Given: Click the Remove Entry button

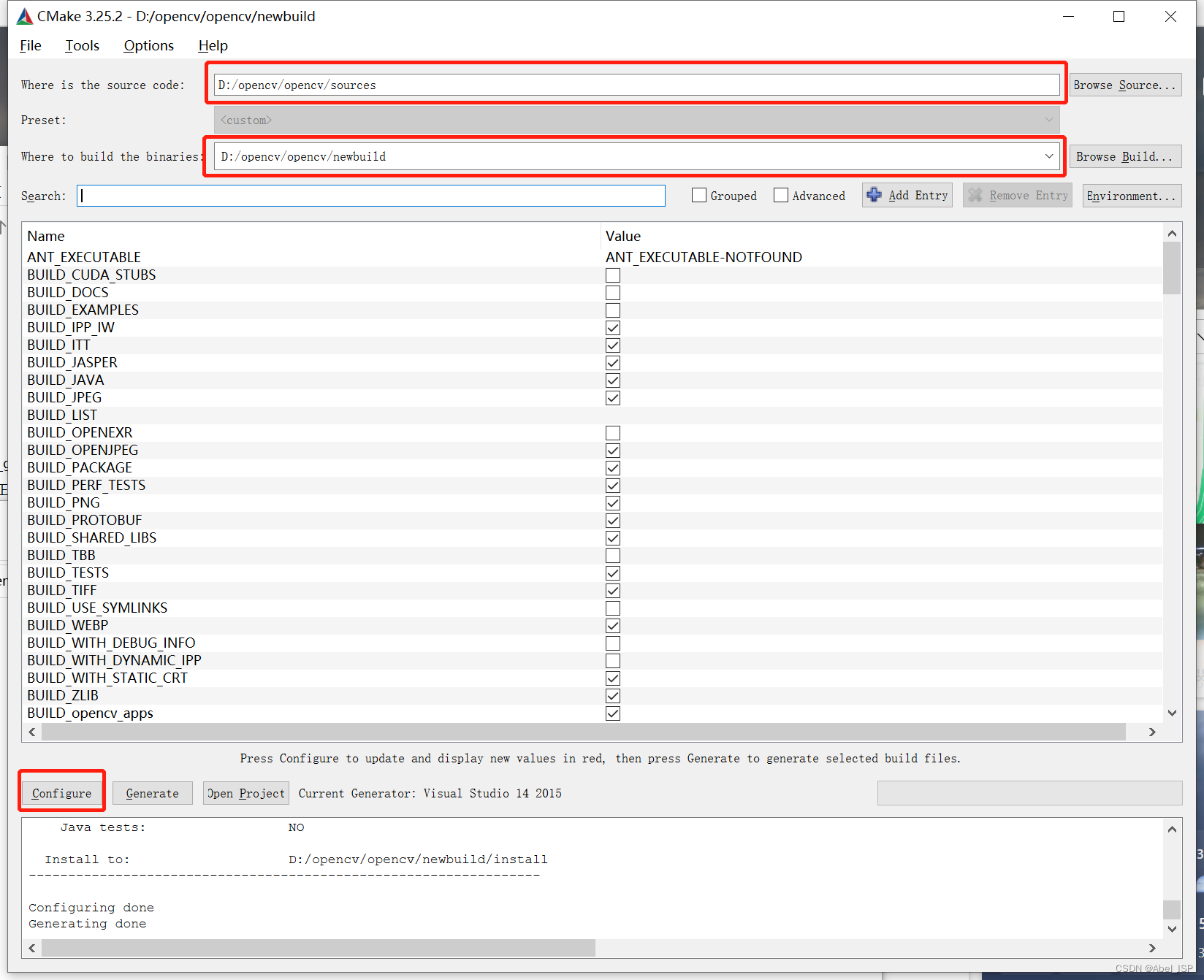Looking at the screenshot, I should coord(1017,195).
